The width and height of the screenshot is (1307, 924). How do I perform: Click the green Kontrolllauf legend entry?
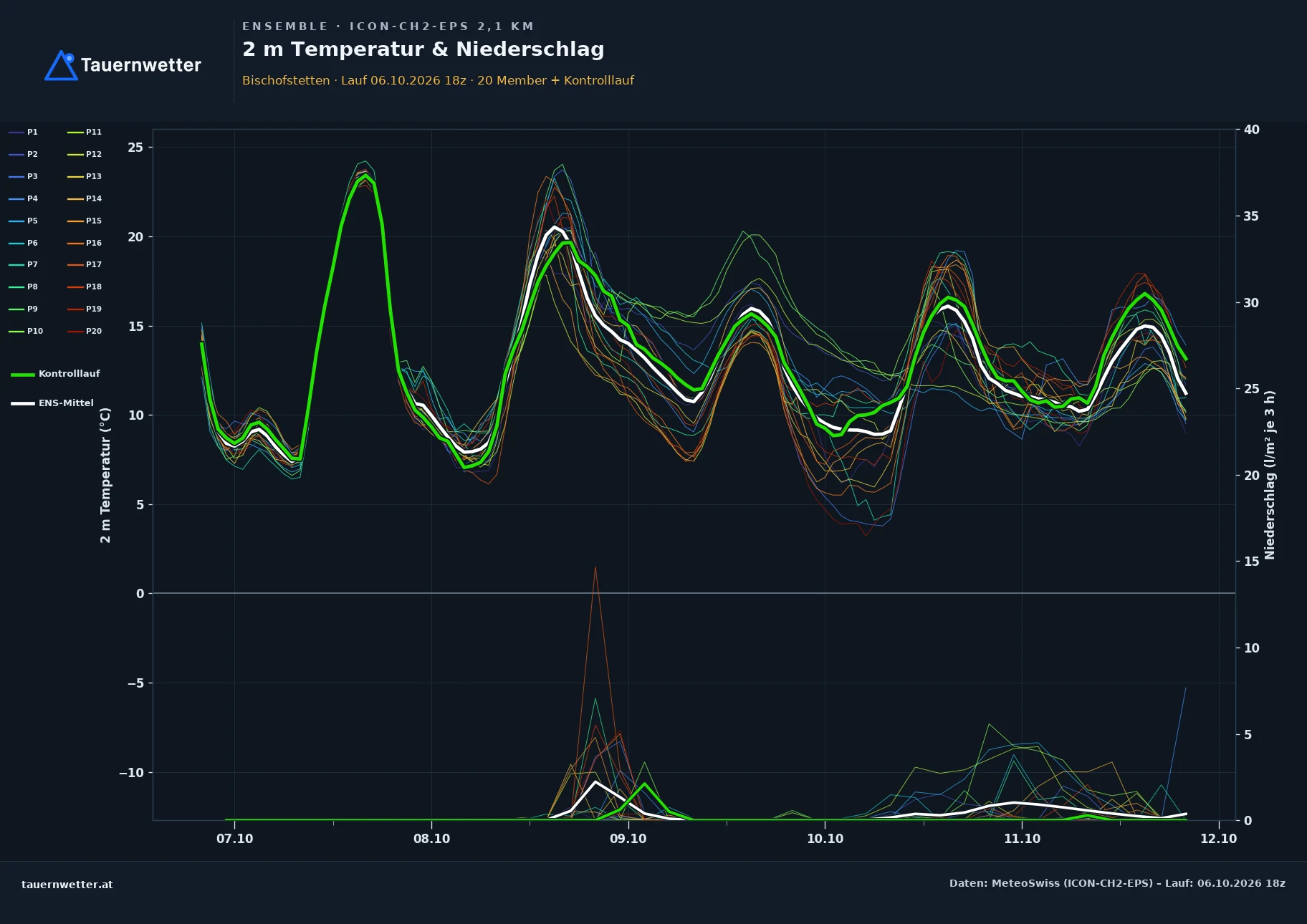click(55, 374)
